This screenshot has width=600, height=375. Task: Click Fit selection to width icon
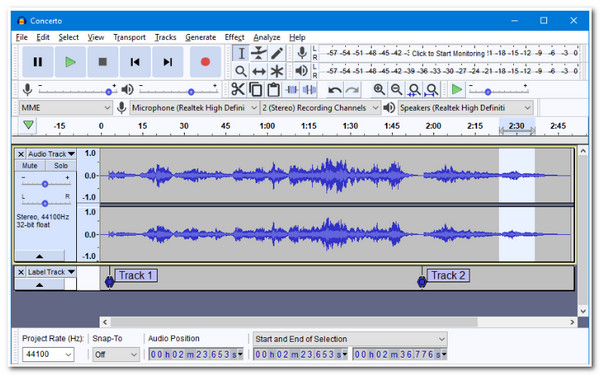pyautogui.click(x=414, y=90)
